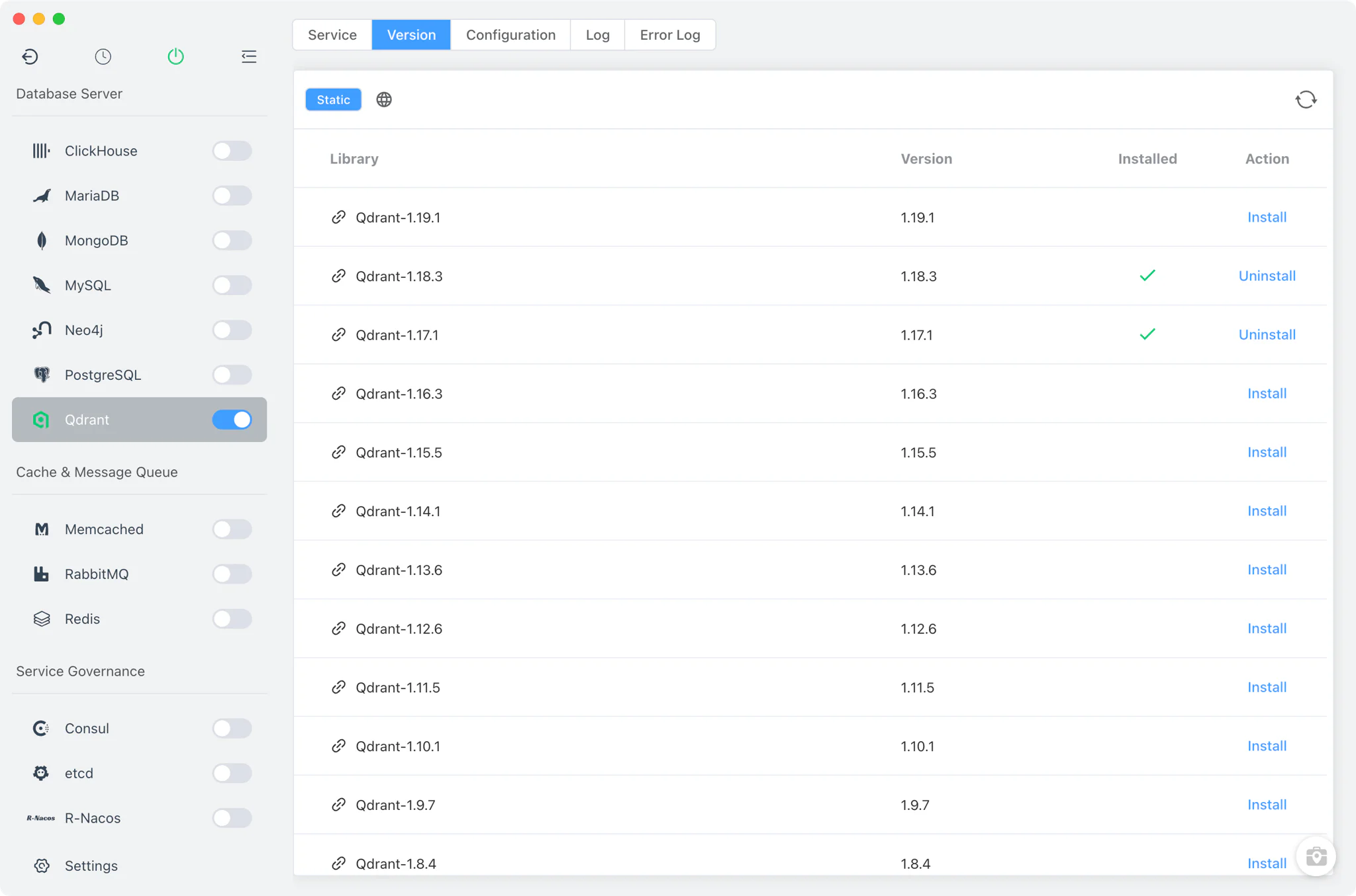1356x896 pixels.
Task: Click the link icon beside Qdrant-1.16.3
Action: coord(338,394)
